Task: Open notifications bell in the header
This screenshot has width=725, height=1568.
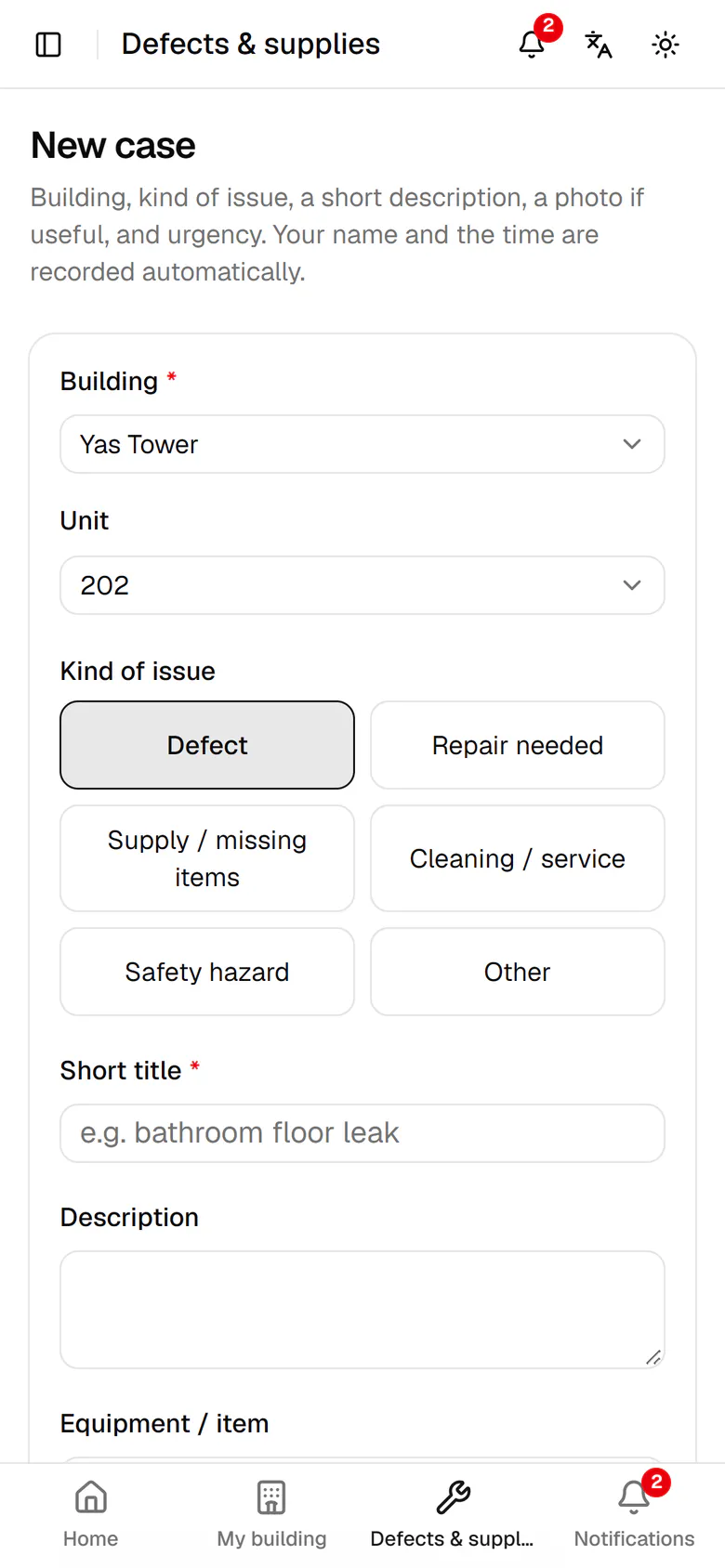Action: tap(532, 45)
